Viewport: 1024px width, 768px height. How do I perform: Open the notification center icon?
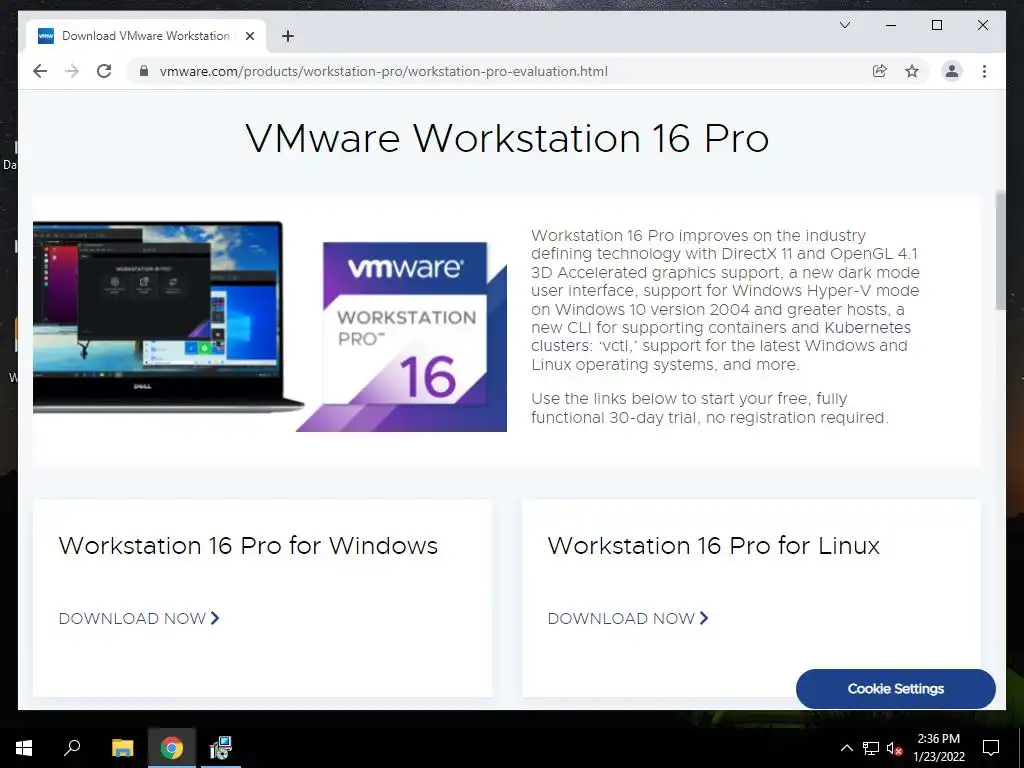click(x=991, y=748)
